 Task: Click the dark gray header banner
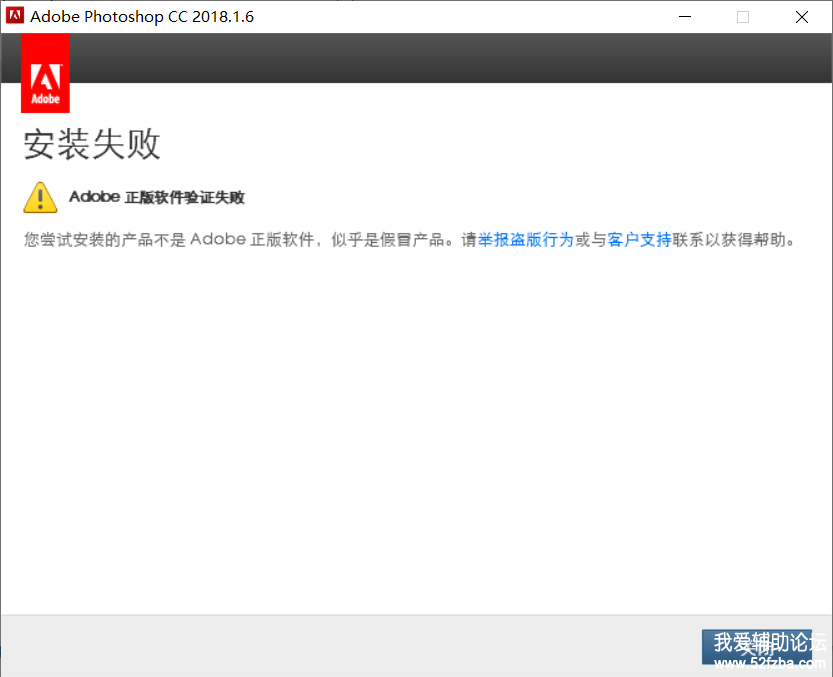[x=450, y=58]
